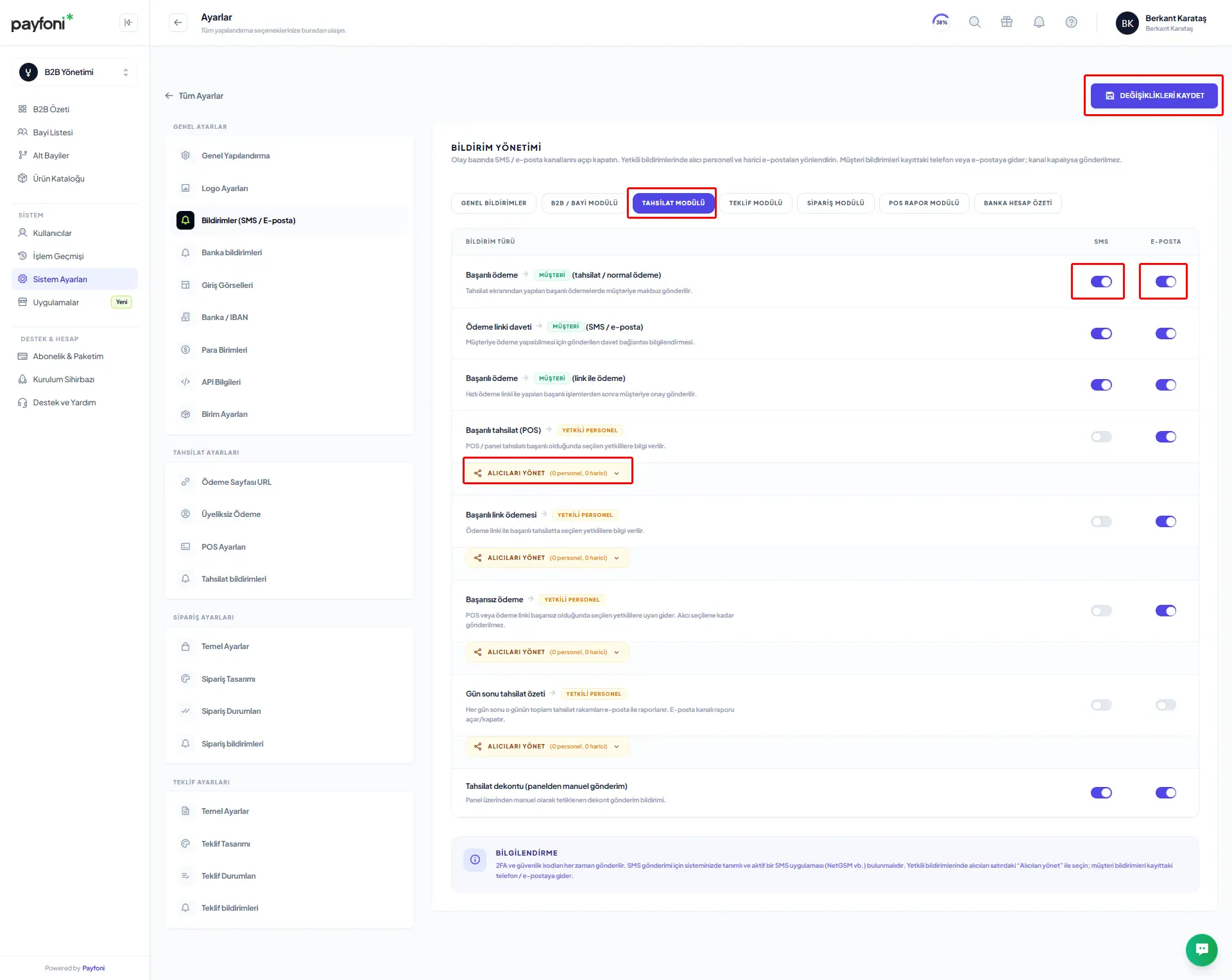Open Ödeme Sayfası URL link item

point(289,482)
